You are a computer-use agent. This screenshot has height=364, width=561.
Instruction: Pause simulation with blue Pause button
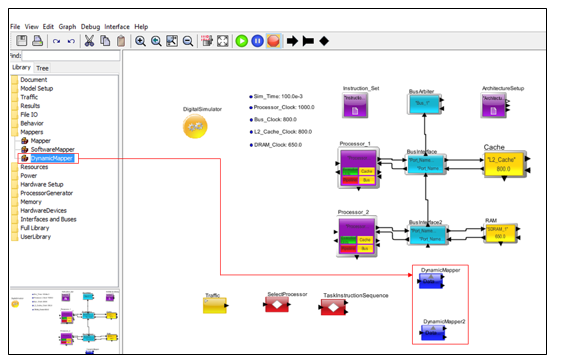click(x=257, y=41)
